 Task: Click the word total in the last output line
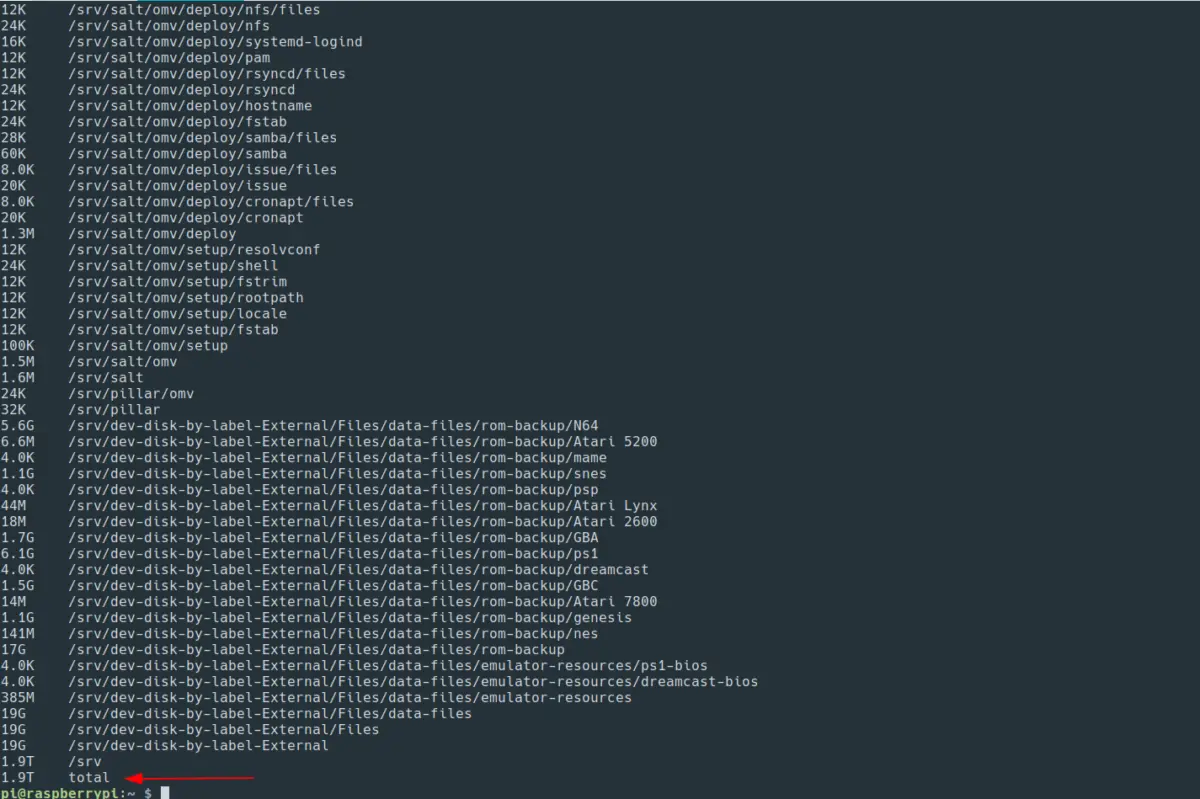(x=89, y=777)
